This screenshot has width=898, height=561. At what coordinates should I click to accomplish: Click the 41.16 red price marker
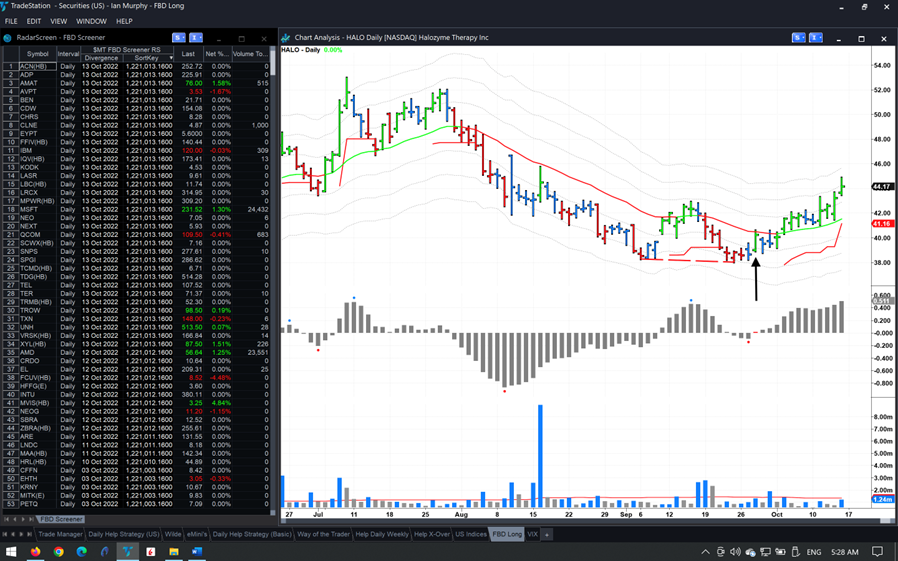[883, 224]
